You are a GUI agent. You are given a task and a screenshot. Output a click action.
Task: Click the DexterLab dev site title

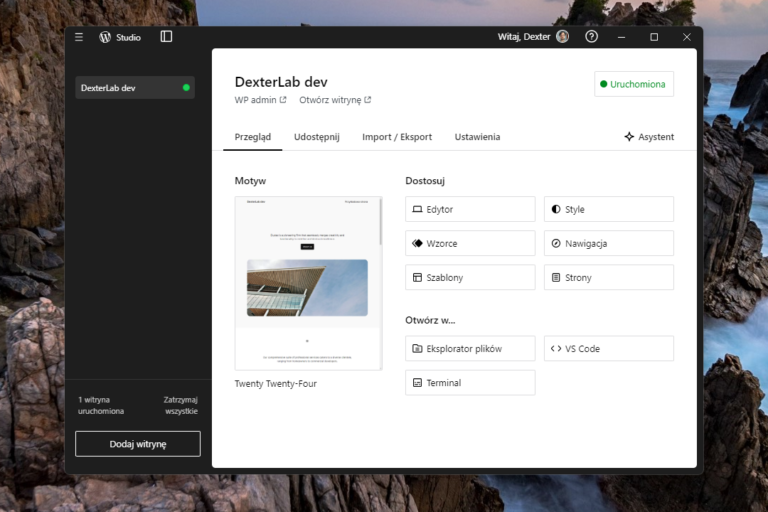[x=281, y=82]
